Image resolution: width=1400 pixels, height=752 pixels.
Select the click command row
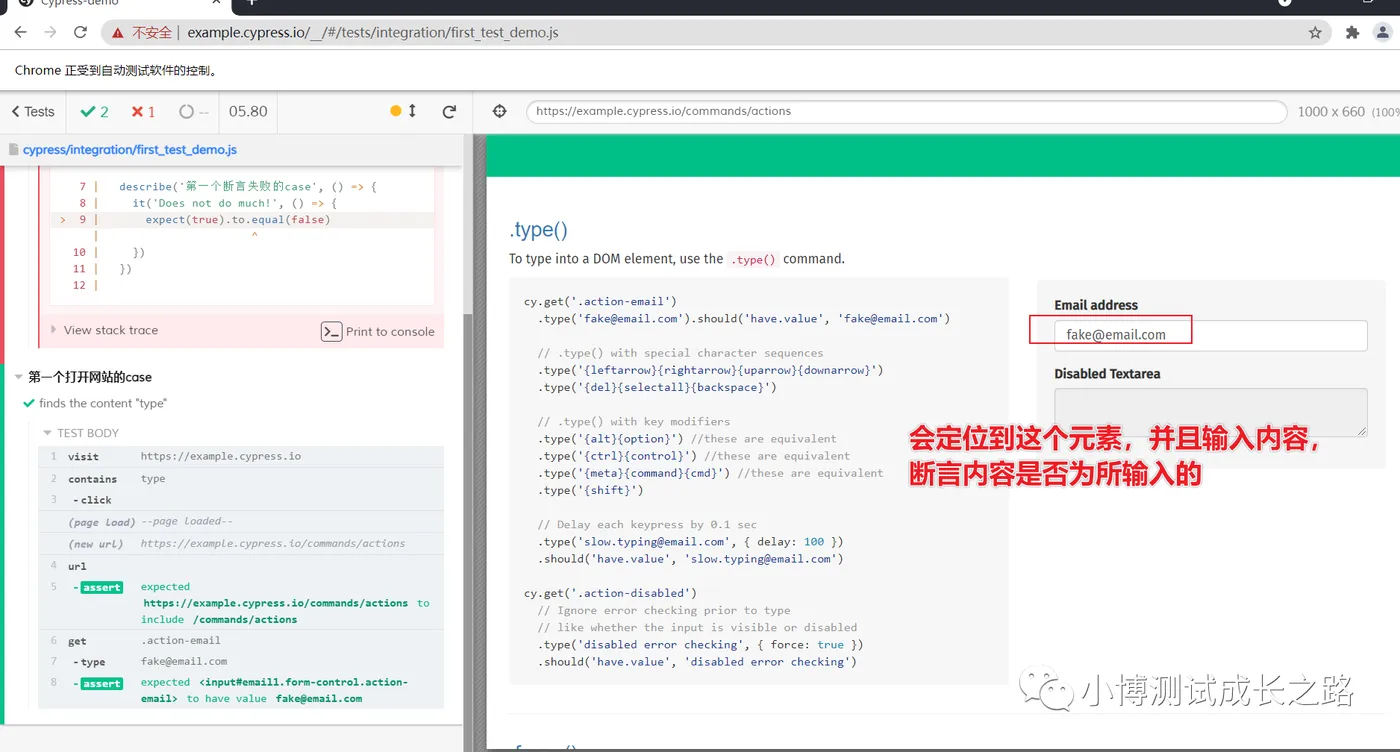241,500
